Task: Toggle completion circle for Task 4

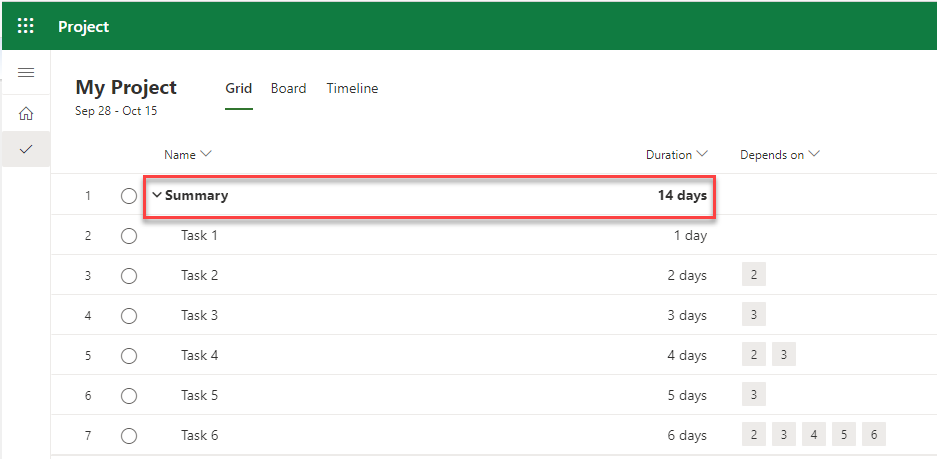Action: [129, 356]
